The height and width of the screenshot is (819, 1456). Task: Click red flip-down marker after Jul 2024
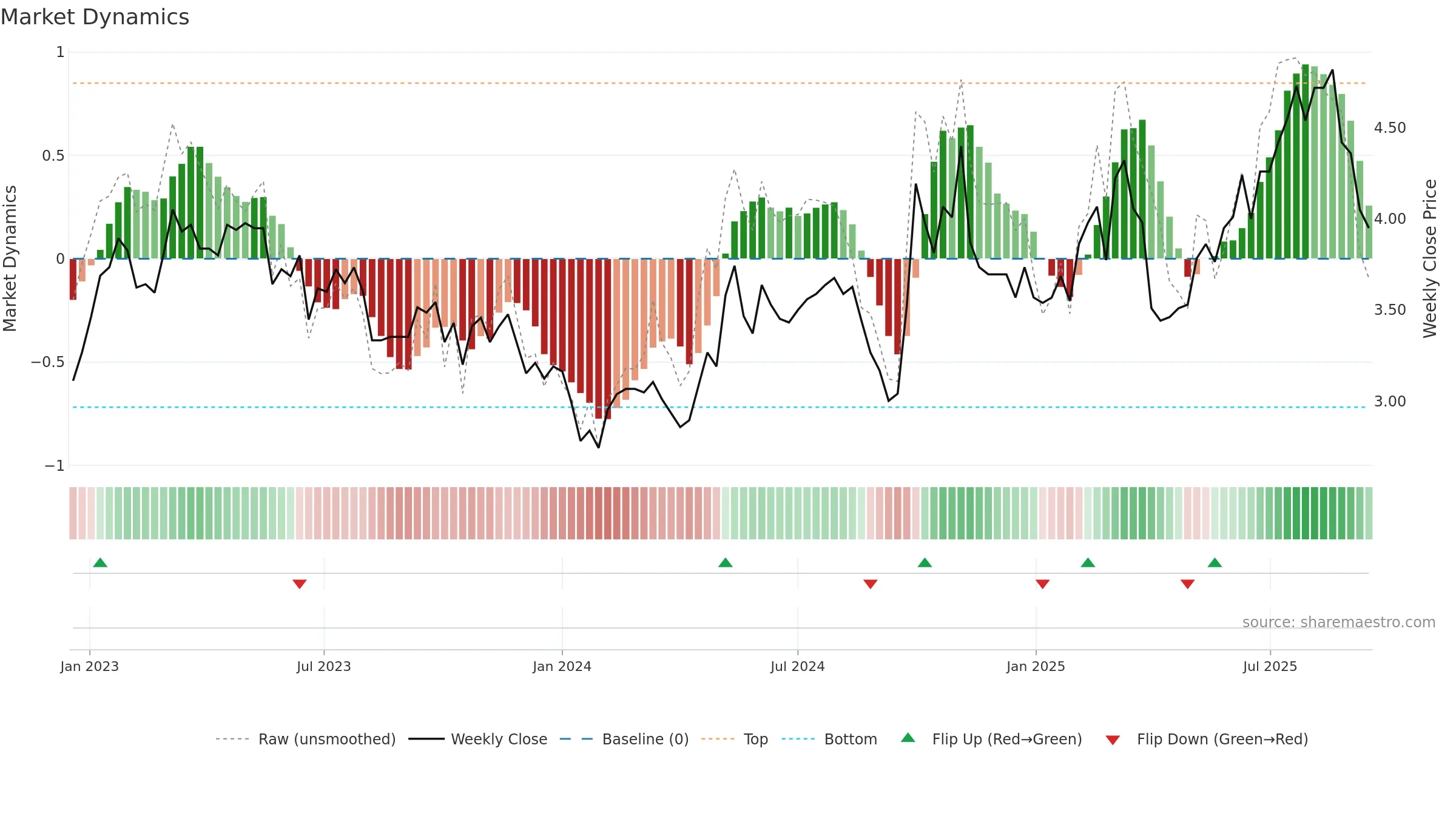click(871, 584)
